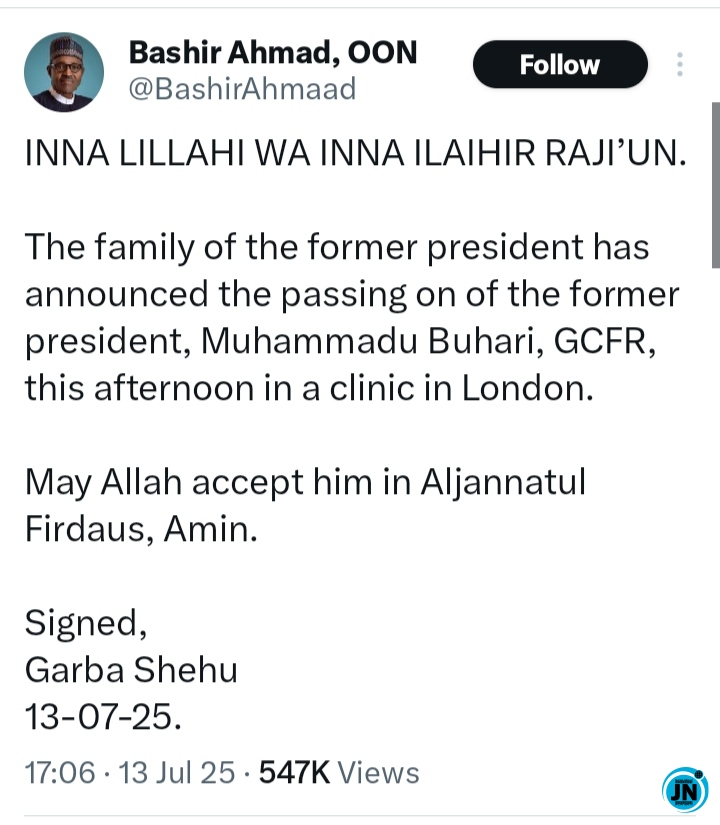
Task: Click the 'announced the passing' line
Action: [352, 294]
